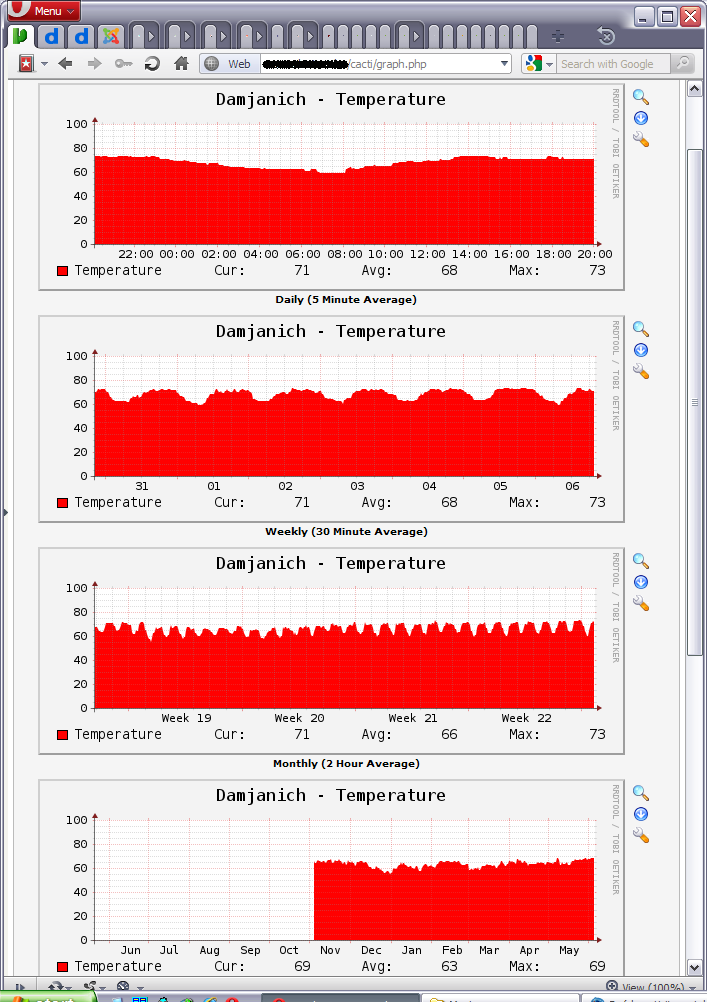Click the Web security badge in address bar
This screenshot has height=1002, width=707.
click(x=231, y=64)
